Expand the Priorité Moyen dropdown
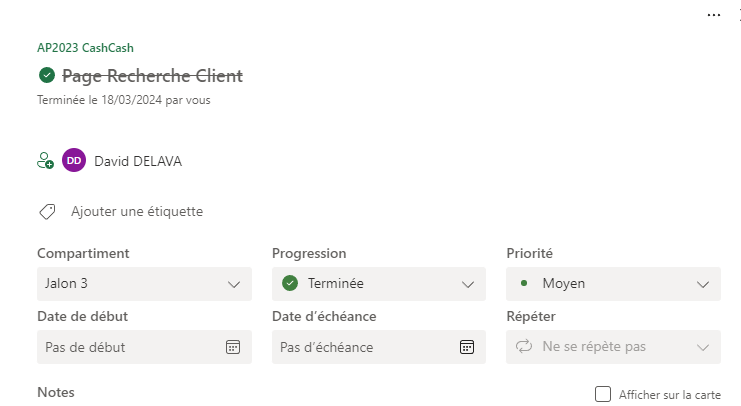Screen dimensions: 741x406 (x=702, y=284)
